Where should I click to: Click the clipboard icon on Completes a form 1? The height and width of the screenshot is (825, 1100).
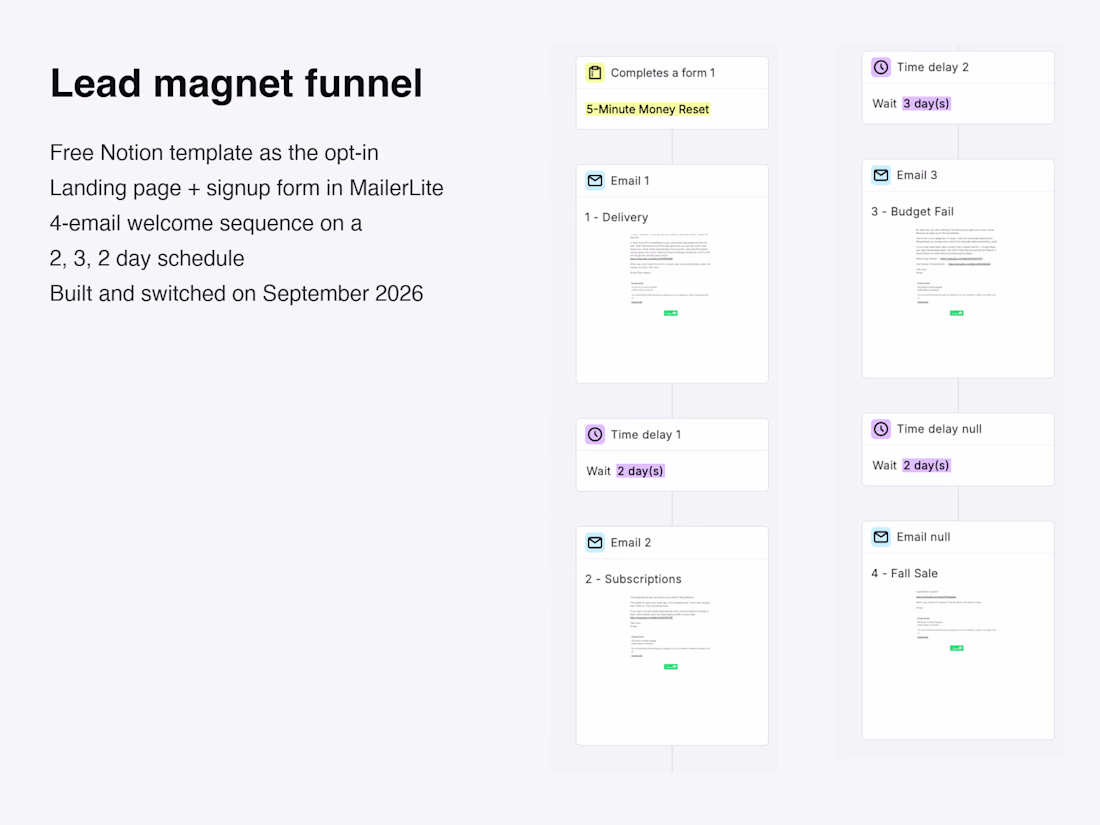[595, 72]
